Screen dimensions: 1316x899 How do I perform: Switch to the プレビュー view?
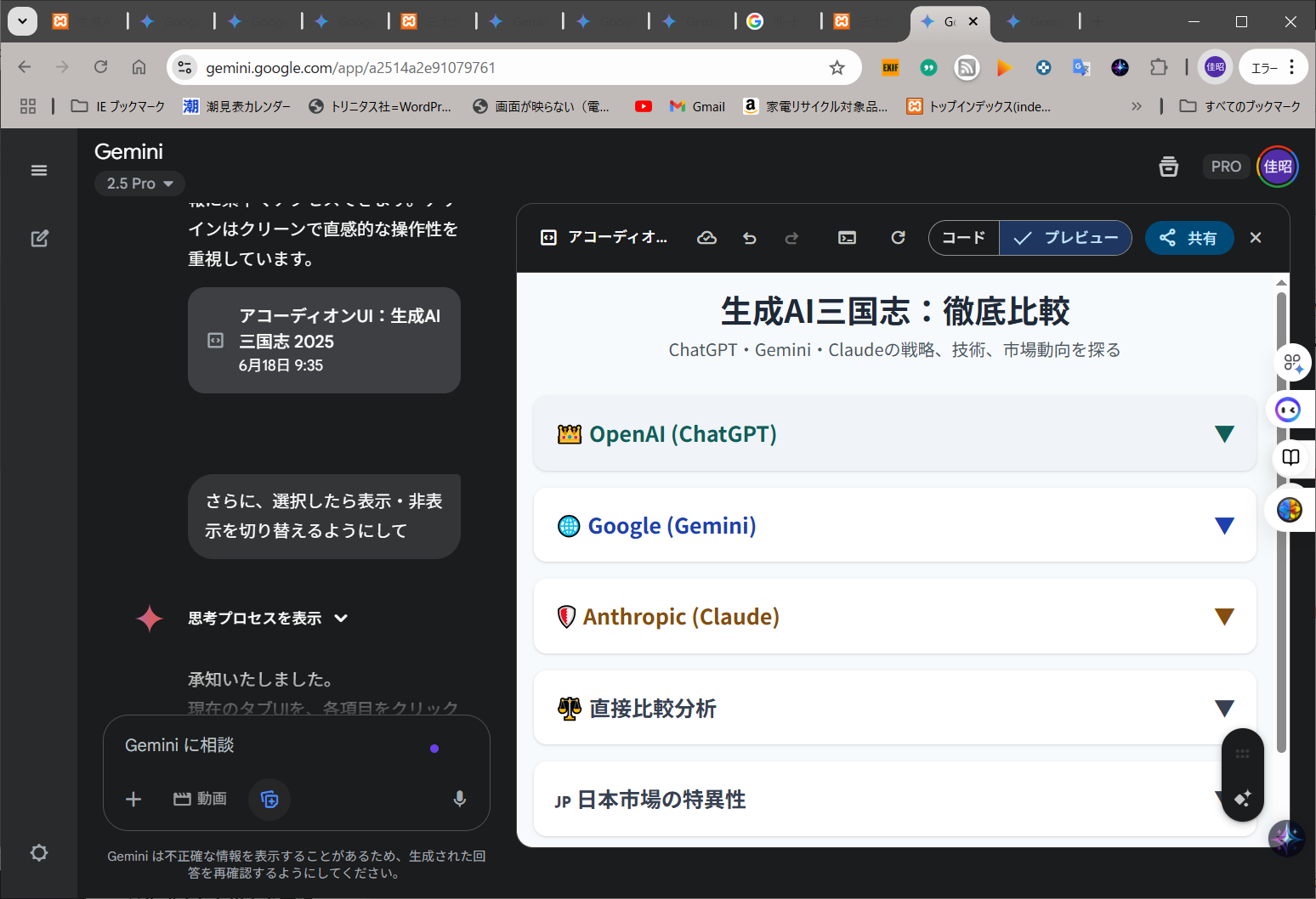click(1065, 238)
